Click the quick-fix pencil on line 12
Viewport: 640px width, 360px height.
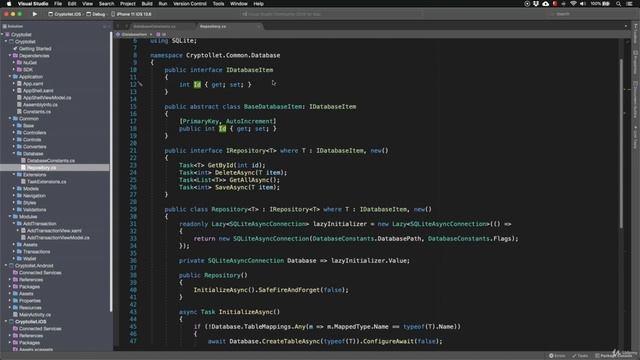[140, 84]
